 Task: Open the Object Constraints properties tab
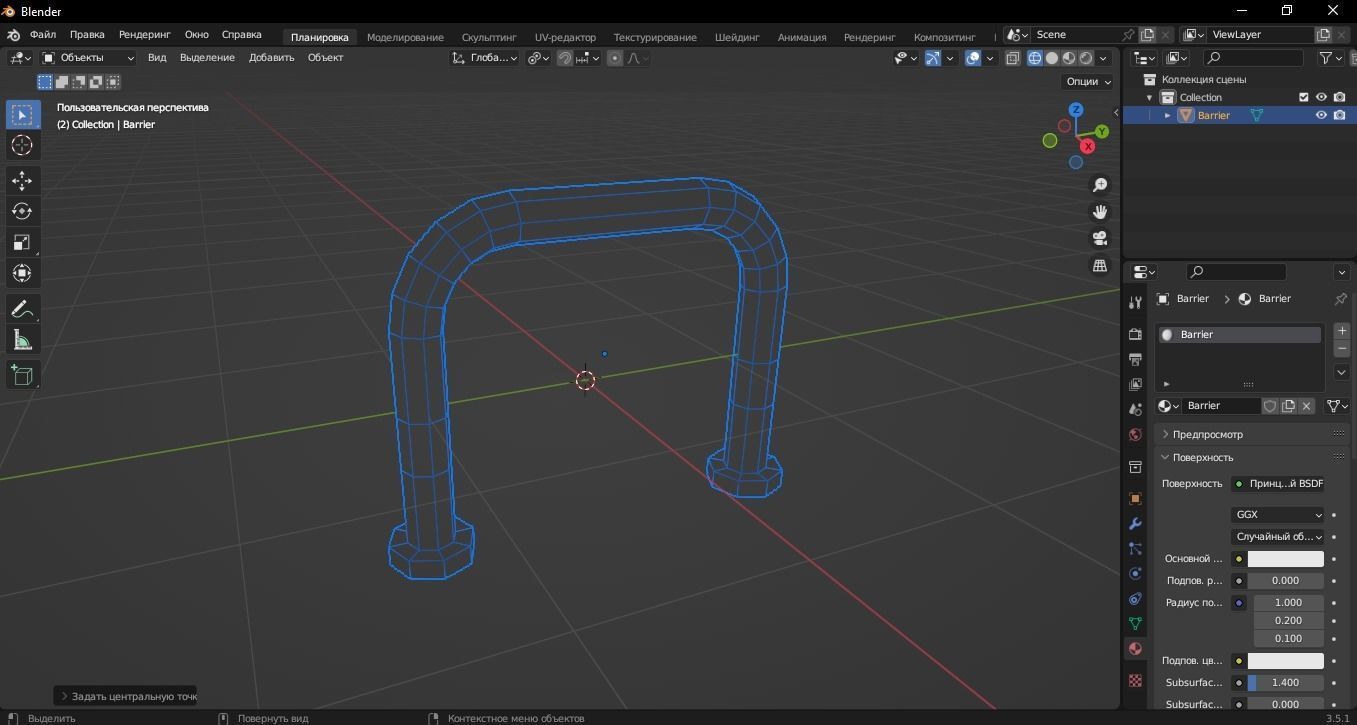[1135, 598]
